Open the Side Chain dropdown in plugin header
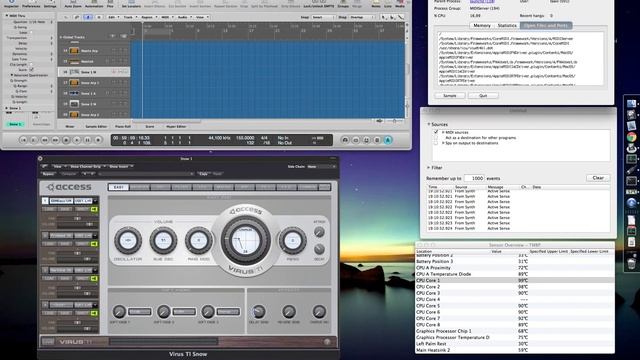Screen dimensions: 640x360 [x=322, y=167]
